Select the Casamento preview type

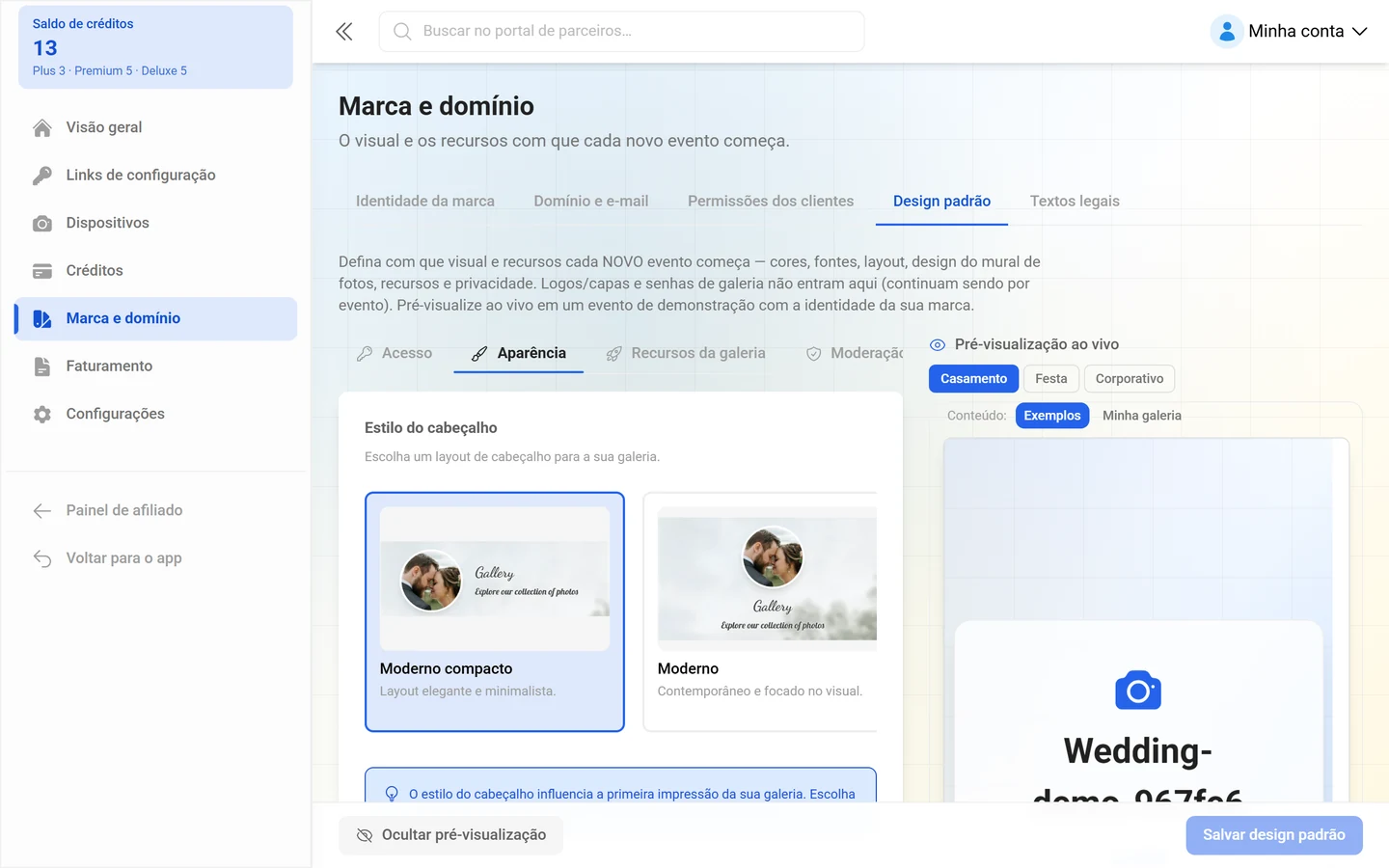[973, 379]
